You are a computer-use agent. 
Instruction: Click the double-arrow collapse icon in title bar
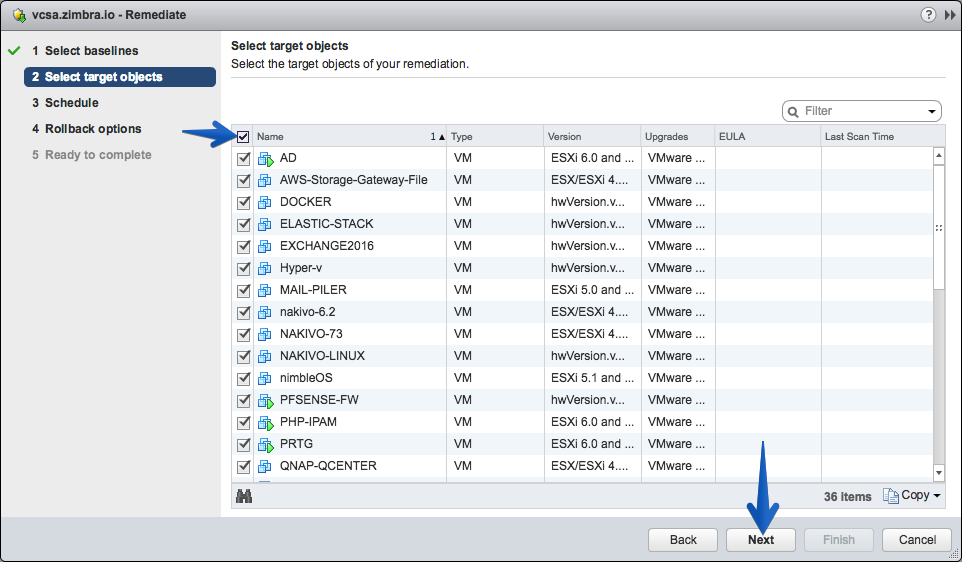[x=950, y=15]
